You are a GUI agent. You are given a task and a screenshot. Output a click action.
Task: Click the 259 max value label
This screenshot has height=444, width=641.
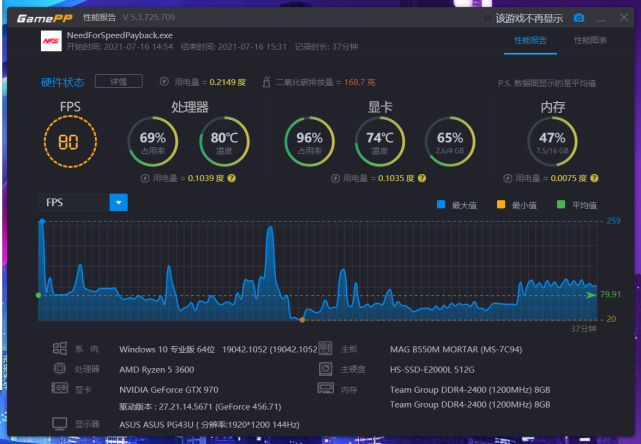click(x=613, y=221)
